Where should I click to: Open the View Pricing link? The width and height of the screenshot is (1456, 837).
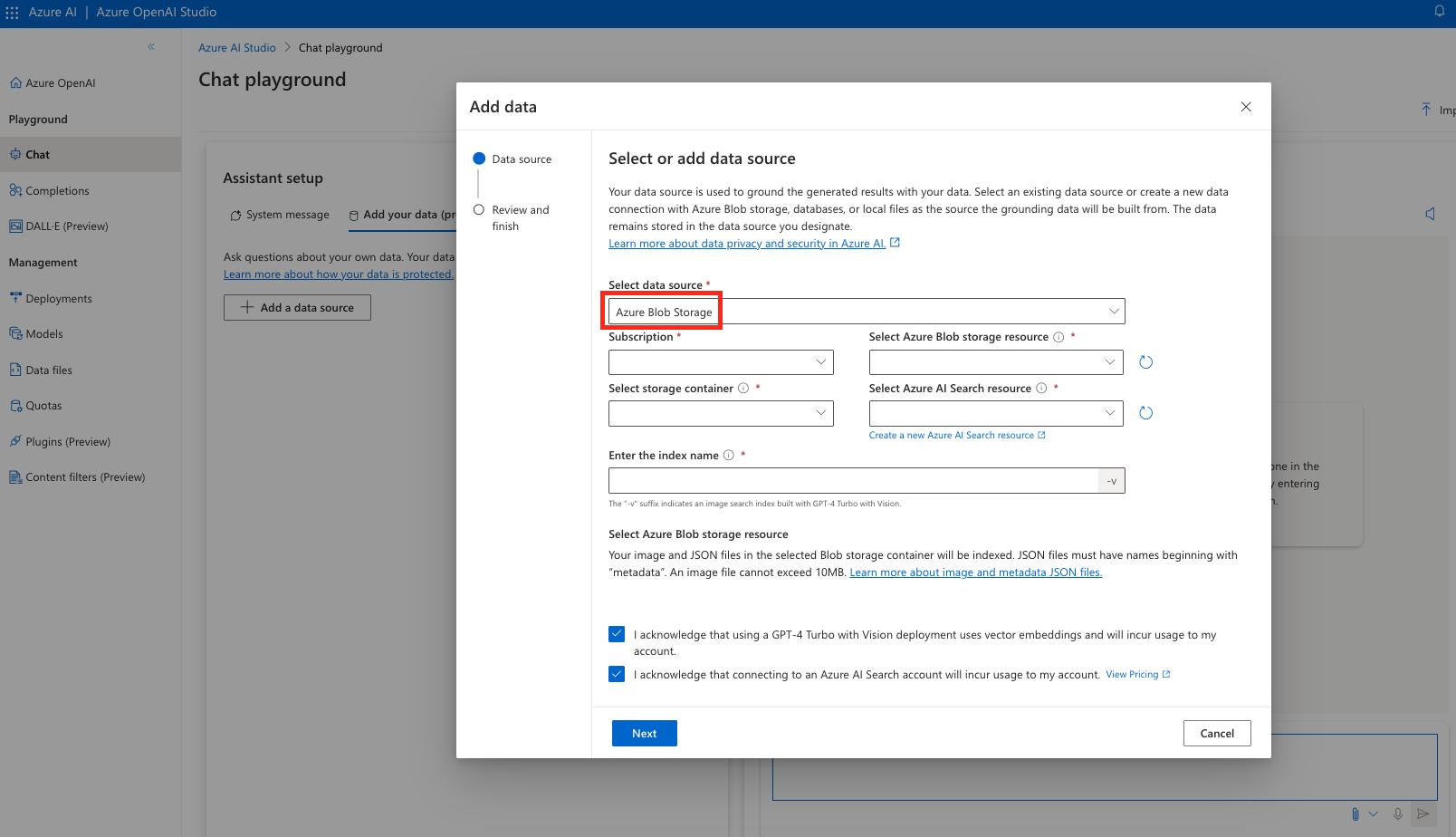pyautogui.click(x=1137, y=675)
